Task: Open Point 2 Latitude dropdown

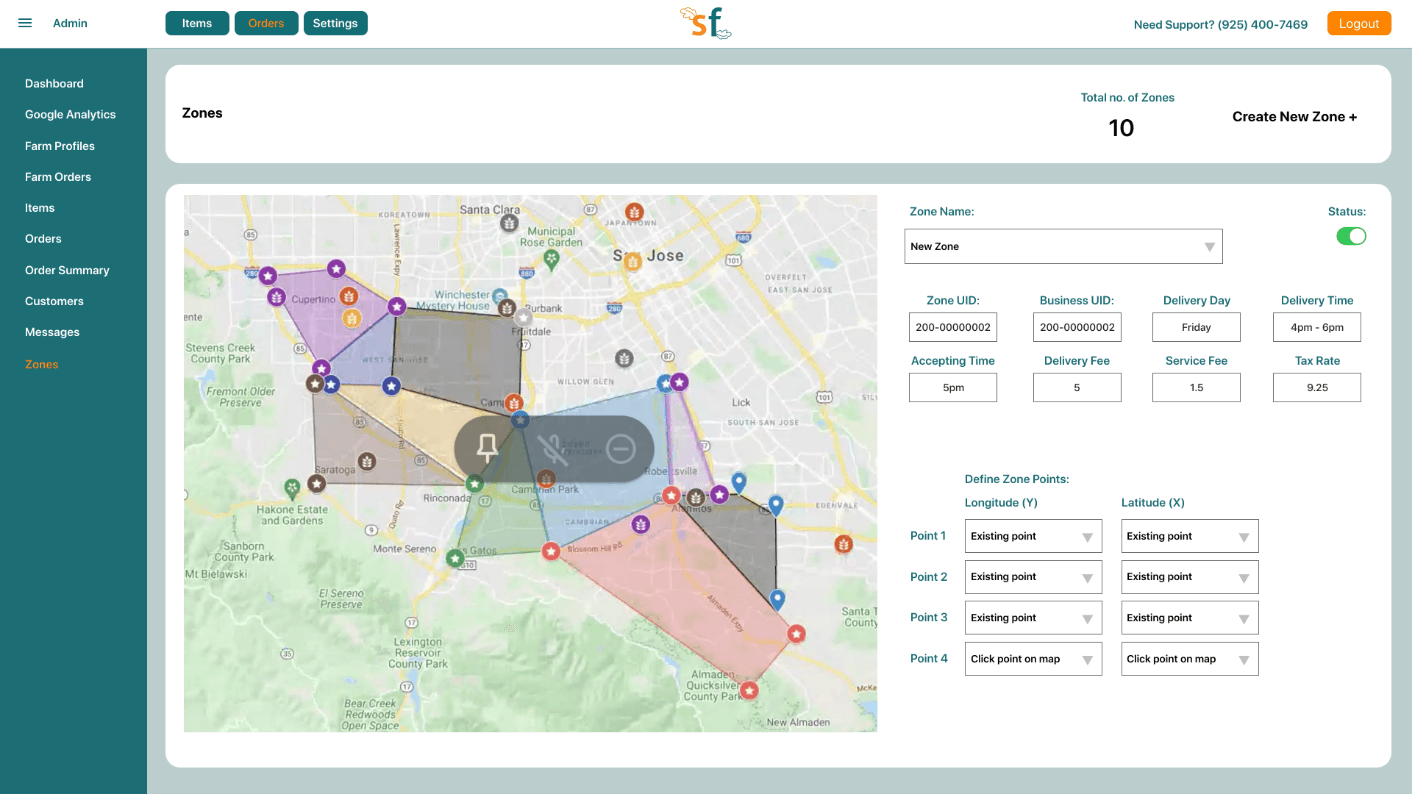Action: pyautogui.click(x=1190, y=577)
